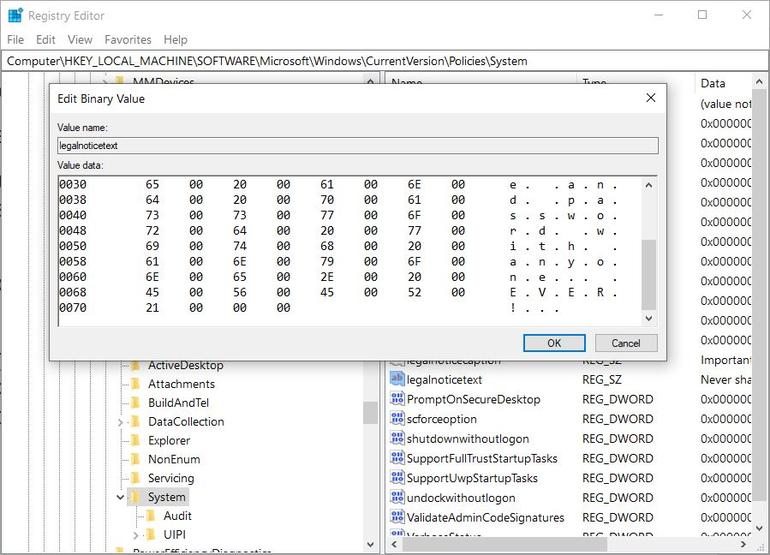Image resolution: width=770 pixels, height=555 pixels.
Task: Close the Edit Binary Value dialog
Action: (x=651, y=98)
